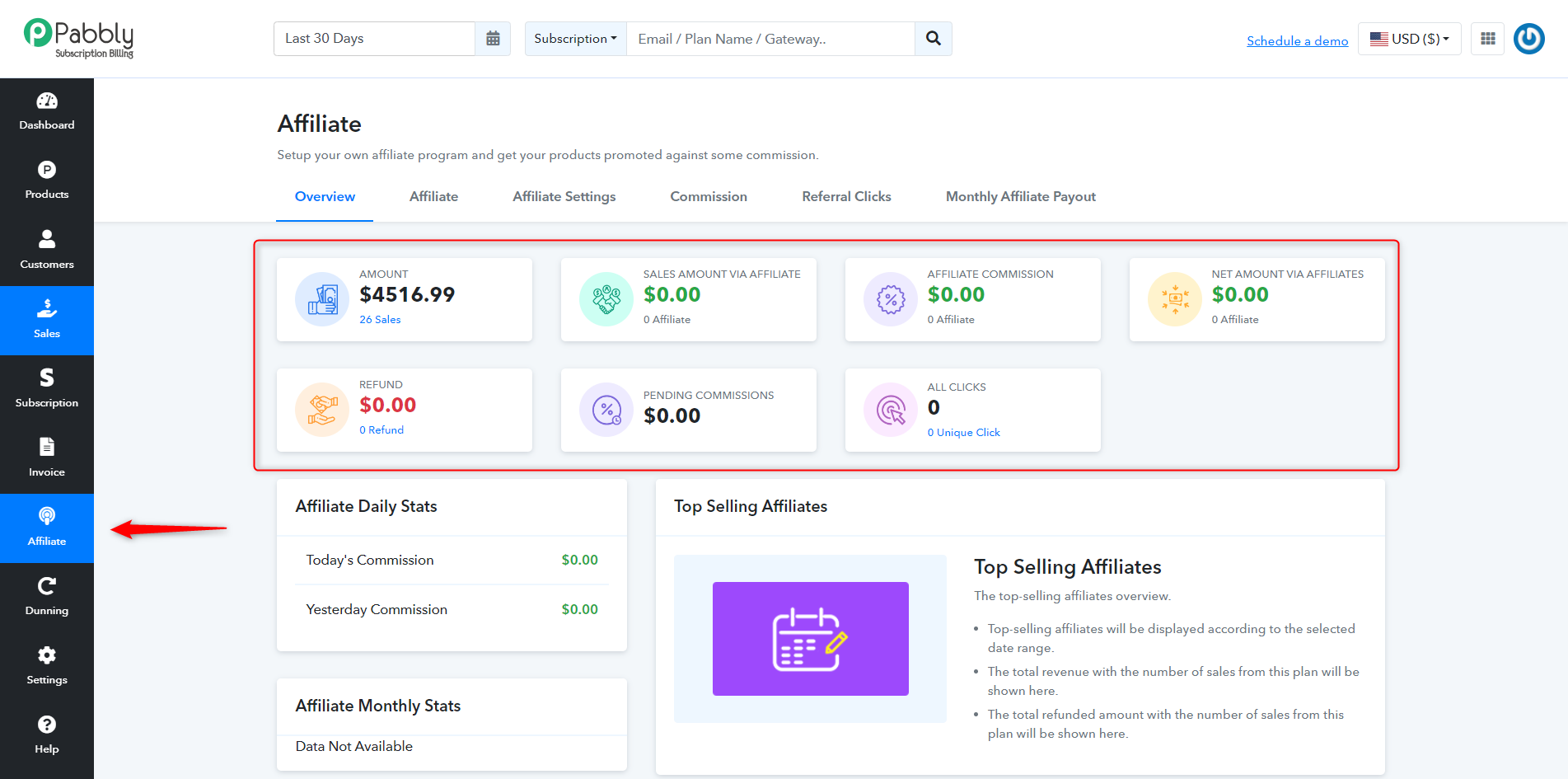Open the USD ($) currency dropdown
1568x779 pixels.
[1410, 39]
